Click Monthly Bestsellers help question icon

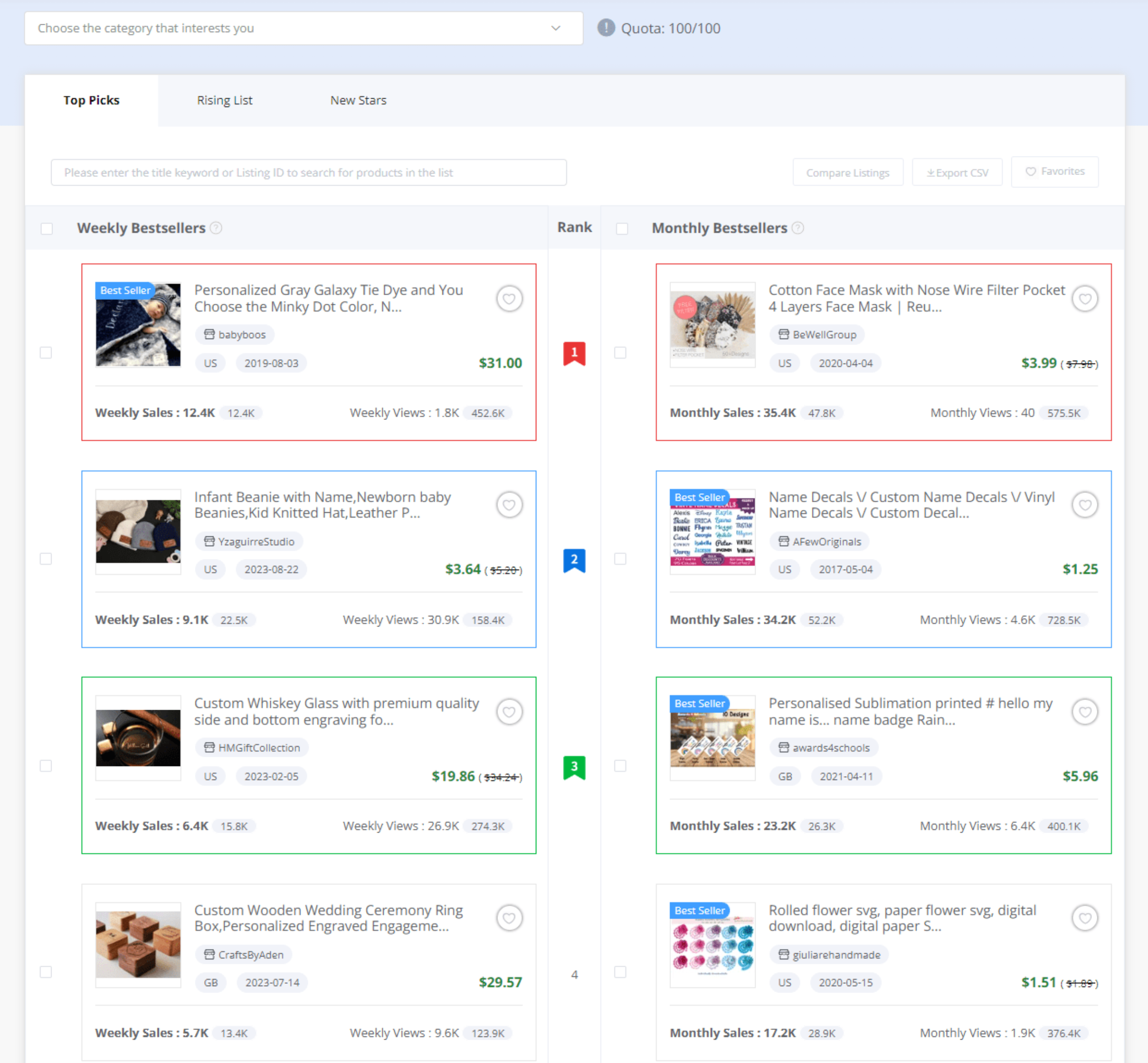coord(797,228)
